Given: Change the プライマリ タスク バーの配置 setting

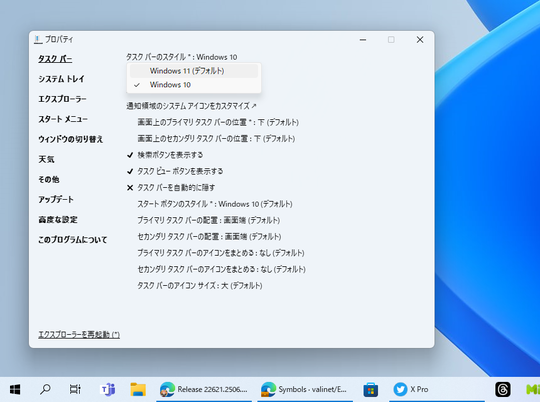Looking at the screenshot, I should point(209,220).
